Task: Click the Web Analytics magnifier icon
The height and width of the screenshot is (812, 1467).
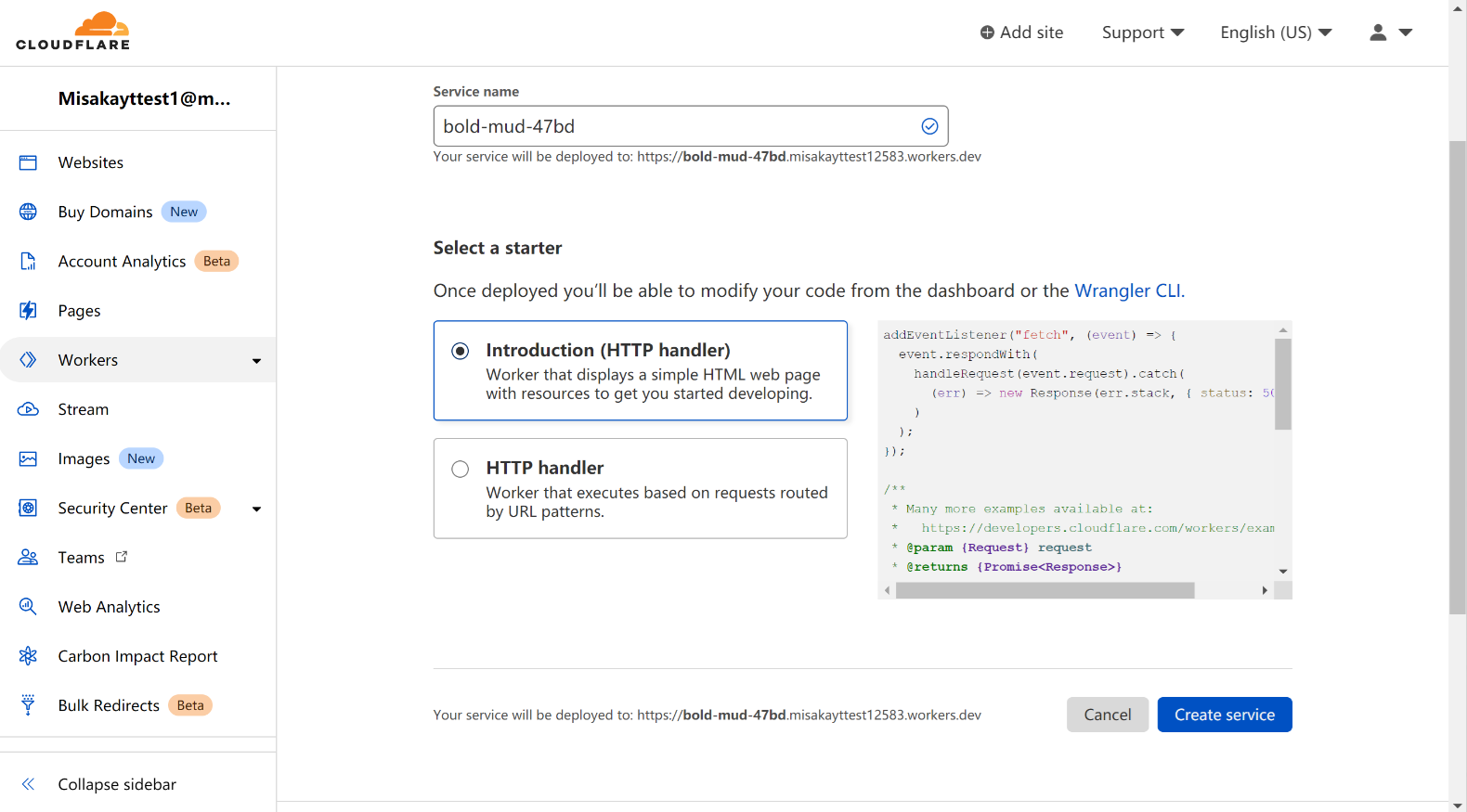Action: 28,606
